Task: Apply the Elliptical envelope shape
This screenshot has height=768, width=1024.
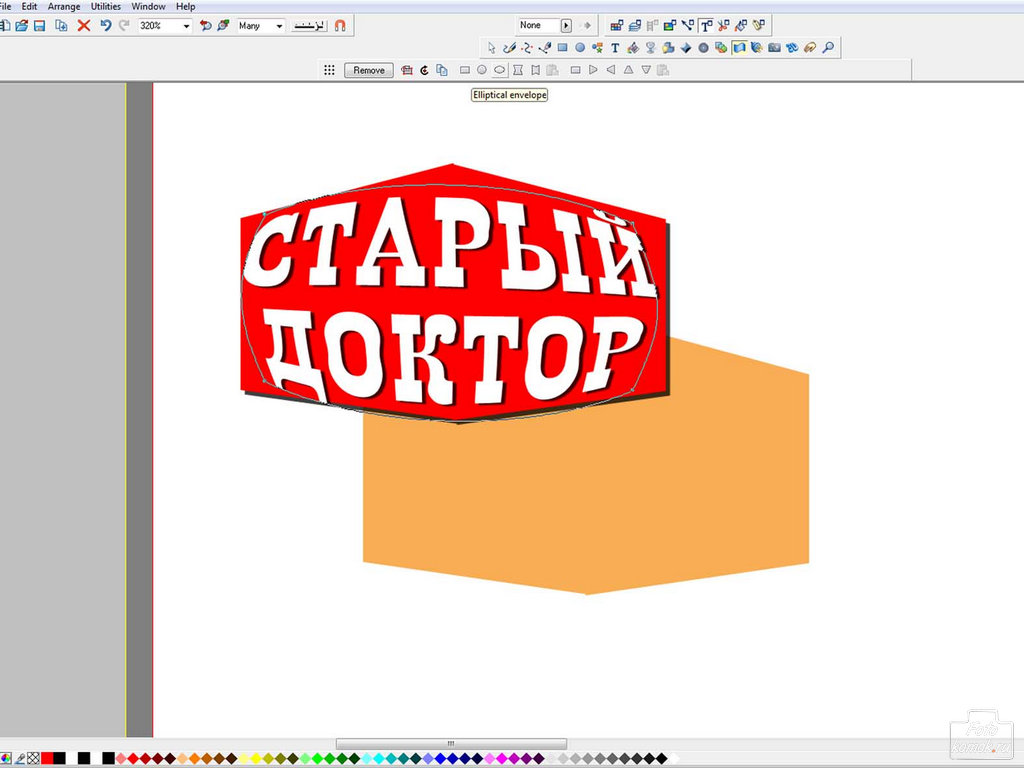Action: pos(500,70)
